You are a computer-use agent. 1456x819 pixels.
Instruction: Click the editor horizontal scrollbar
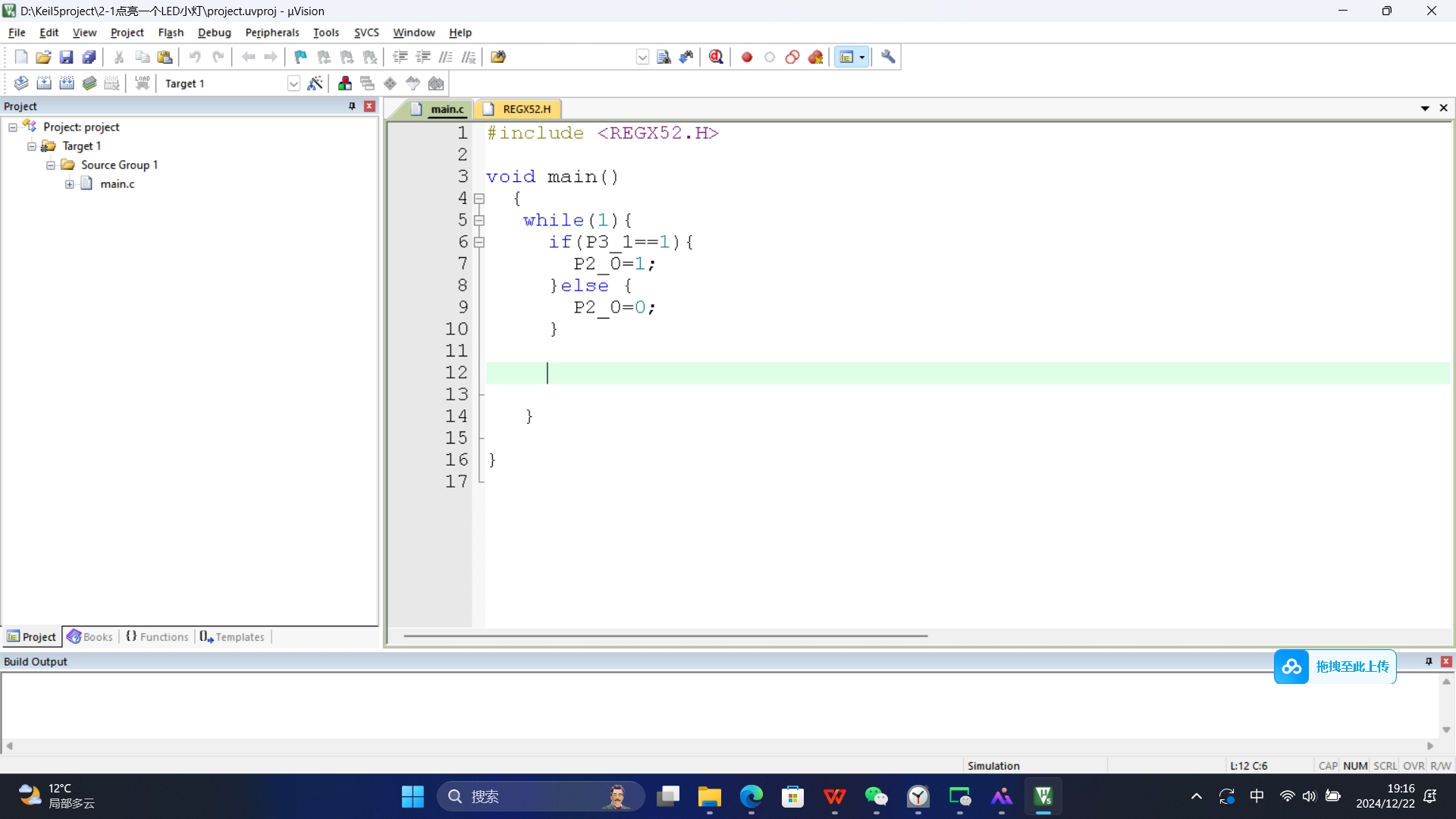pyautogui.click(x=665, y=636)
